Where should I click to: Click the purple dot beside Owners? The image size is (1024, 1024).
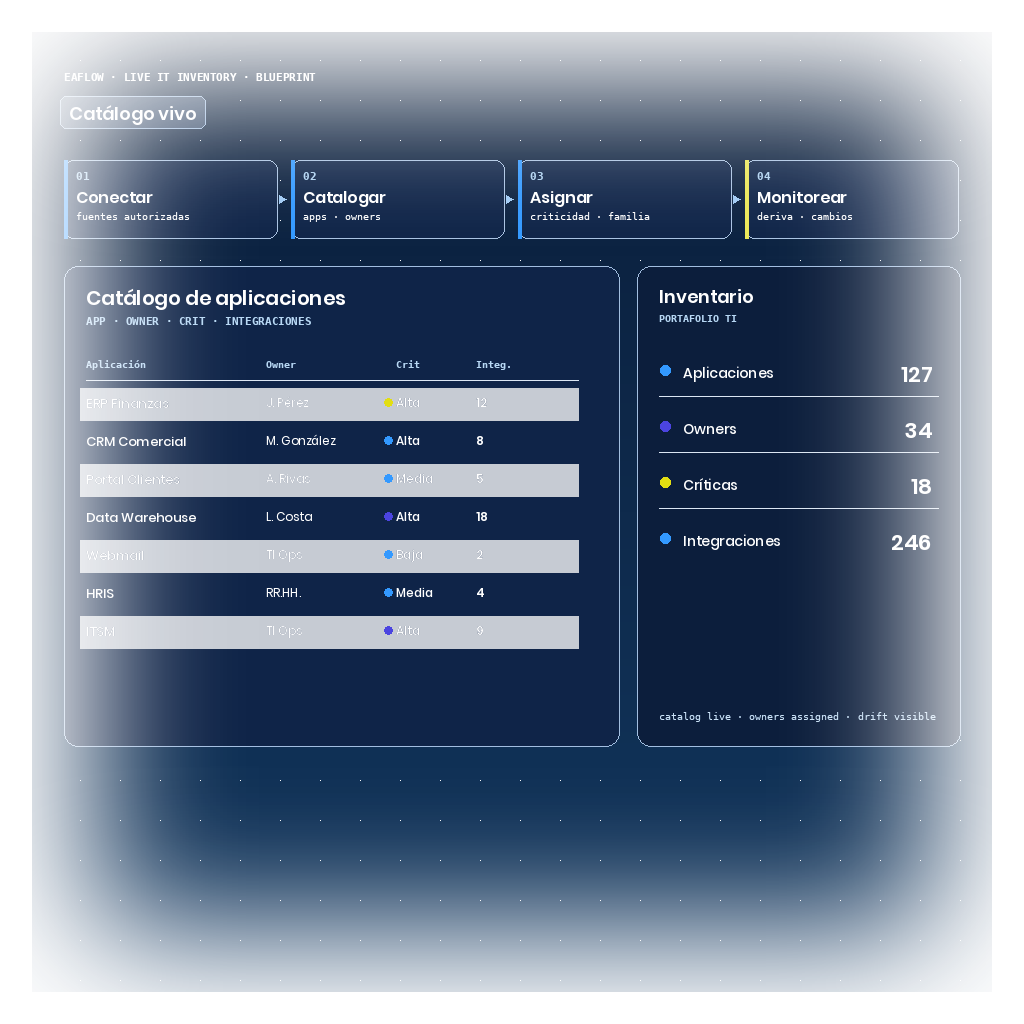point(665,427)
